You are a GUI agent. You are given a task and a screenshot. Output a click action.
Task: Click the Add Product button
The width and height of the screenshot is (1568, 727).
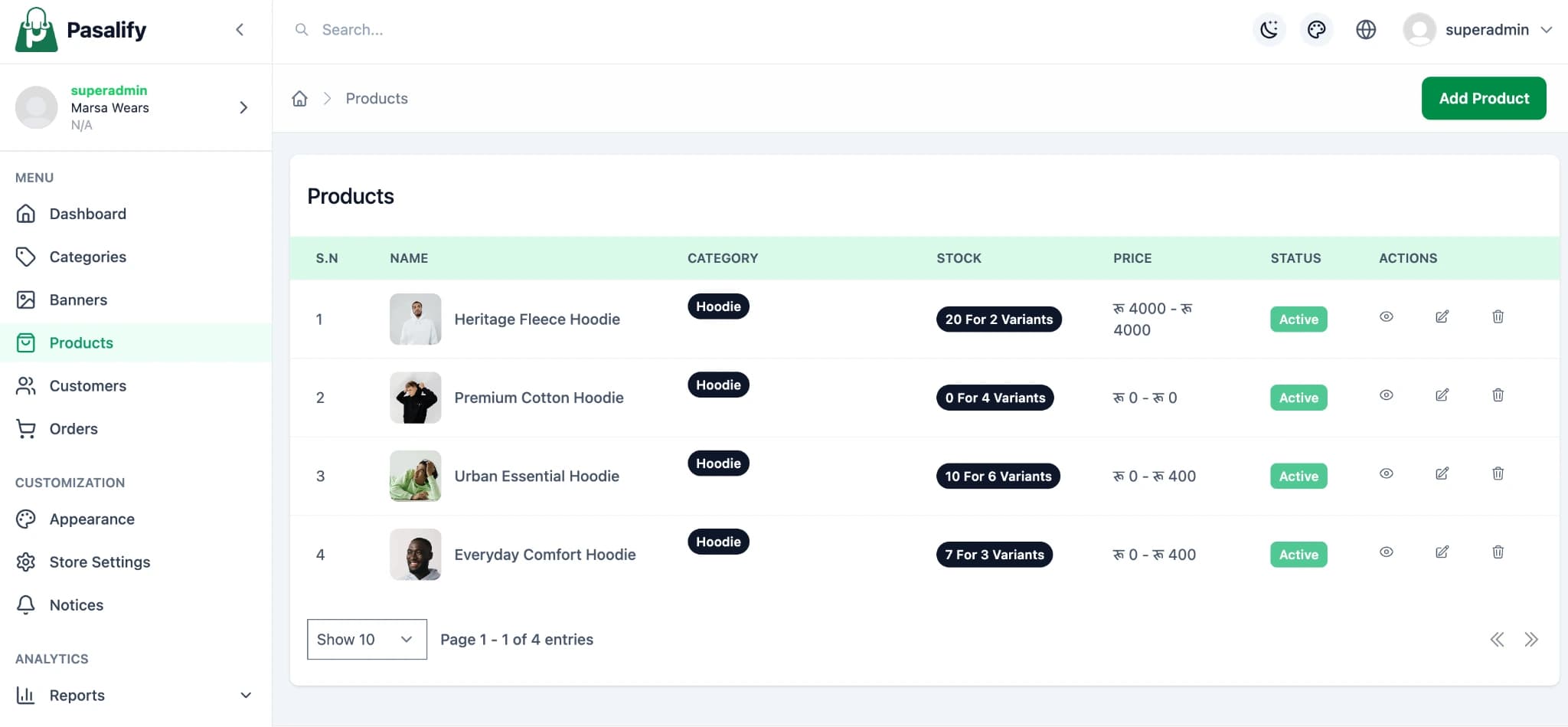coord(1484,98)
